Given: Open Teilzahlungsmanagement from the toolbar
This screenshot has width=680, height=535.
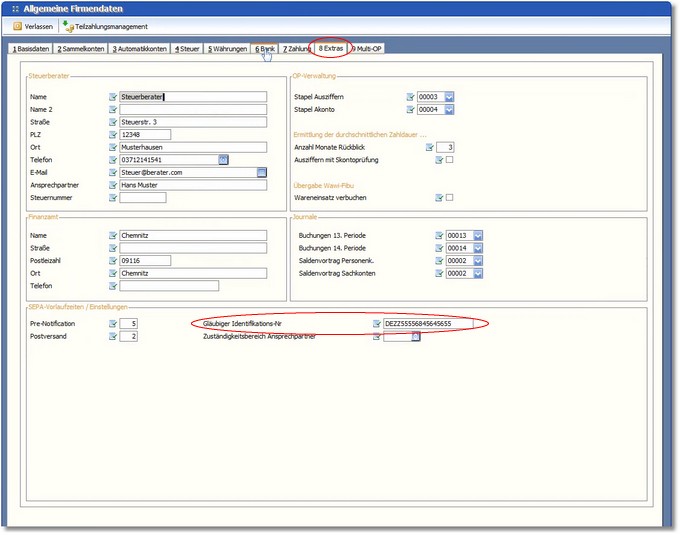Looking at the screenshot, I should (105, 26).
